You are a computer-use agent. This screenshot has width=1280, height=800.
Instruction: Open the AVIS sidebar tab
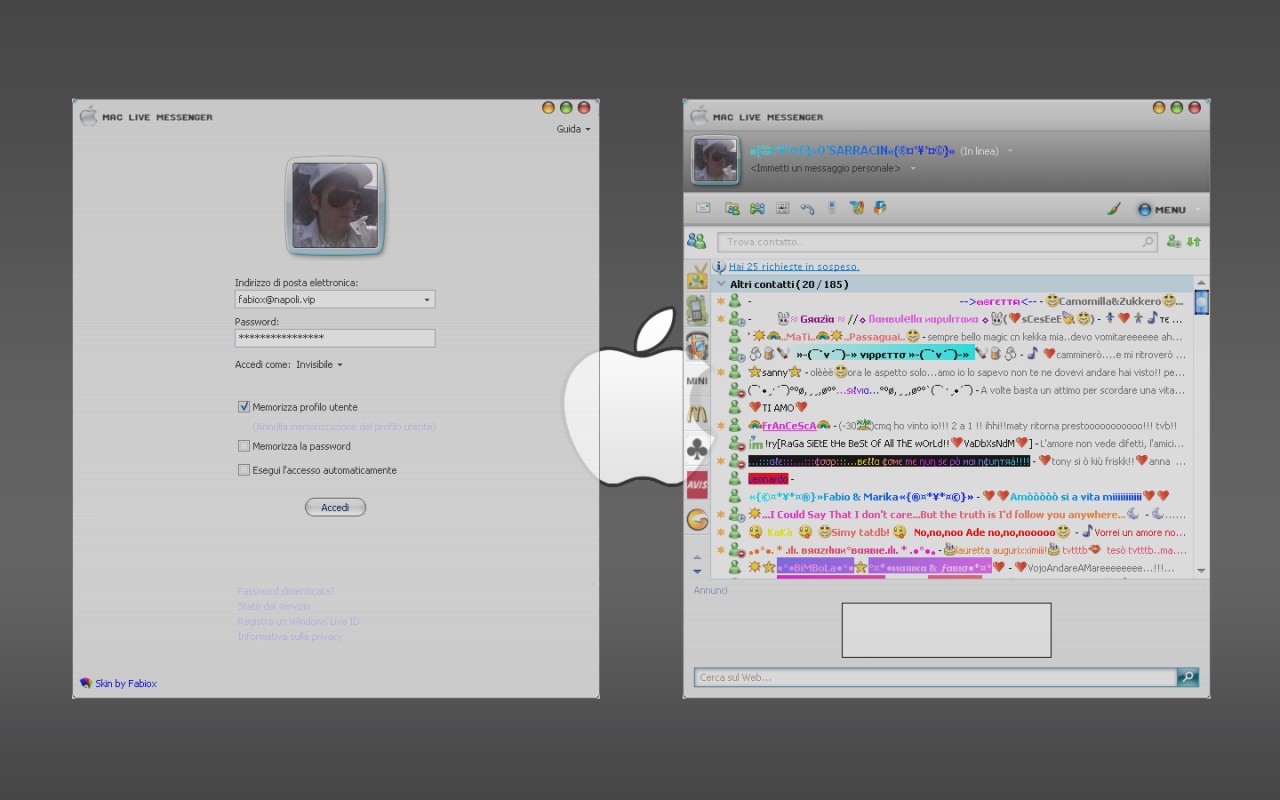tap(697, 485)
